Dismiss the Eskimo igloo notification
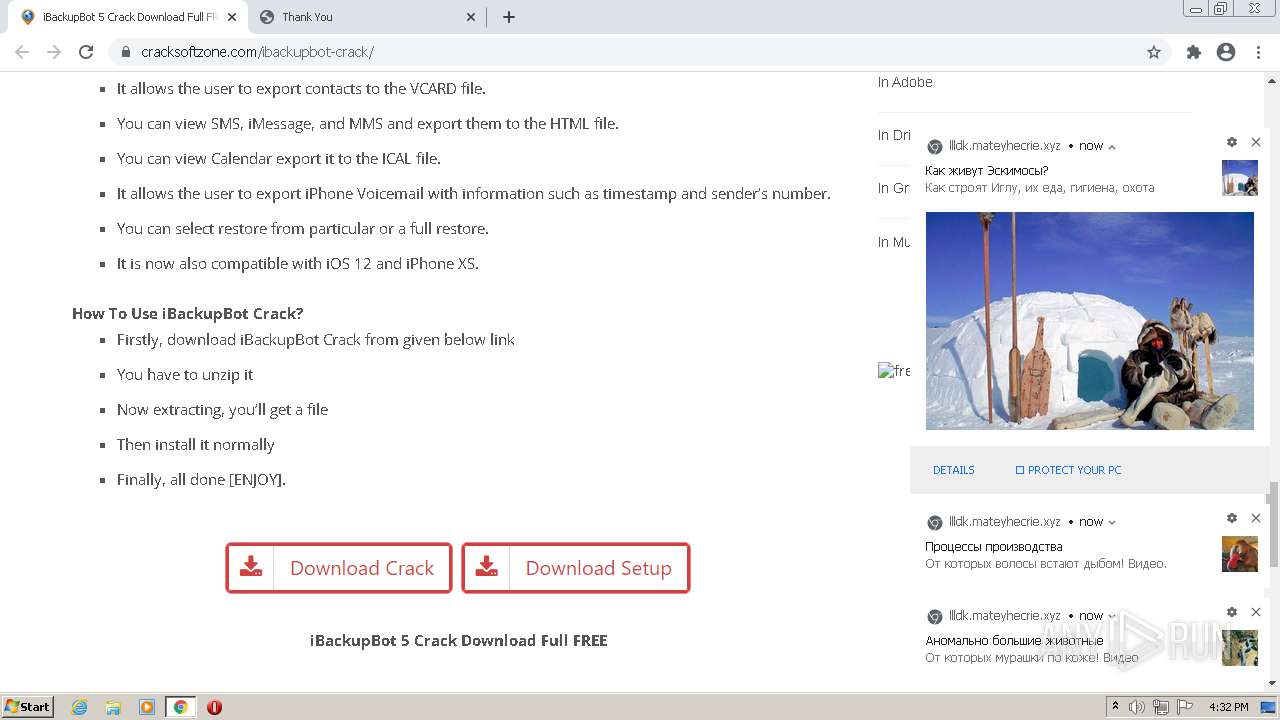This screenshot has width=1280, height=720. pos(1256,142)
